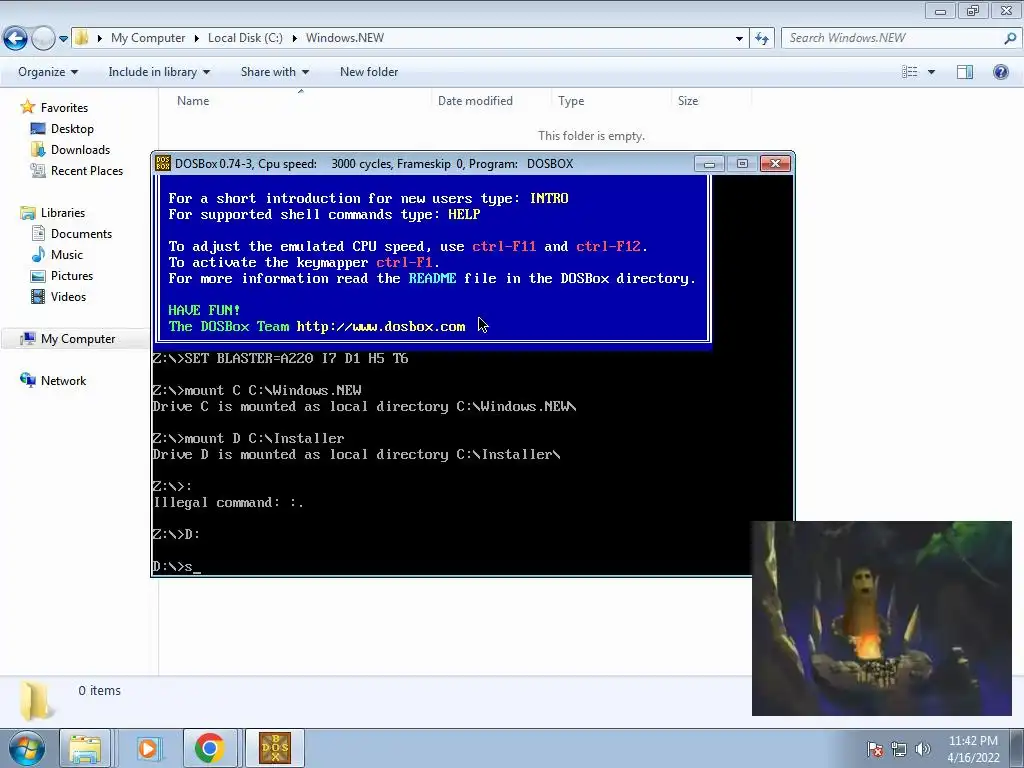Select Network in navigation pane
The width and height of the screenshot is (1024, 768).
(54, 380)
